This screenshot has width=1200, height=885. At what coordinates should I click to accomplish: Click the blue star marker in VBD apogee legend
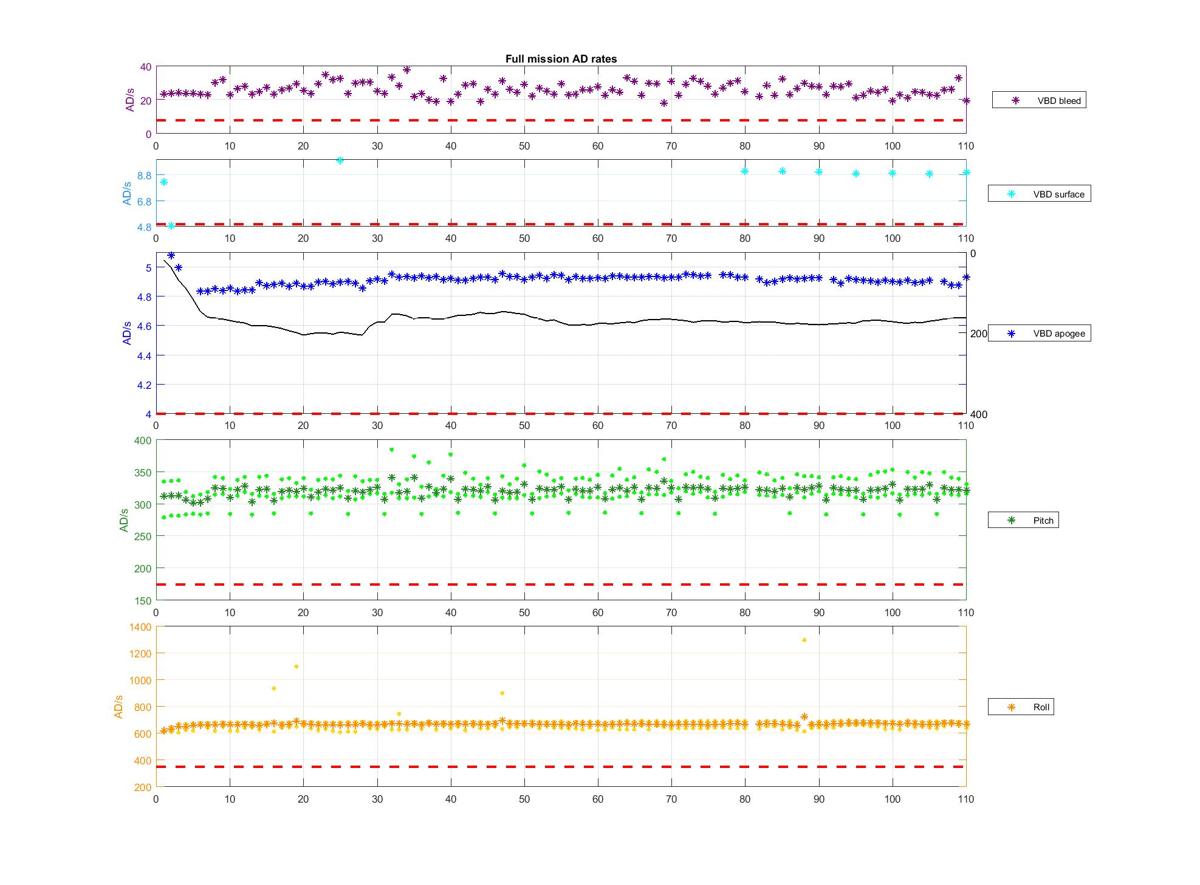pyautogui.click(x=1012, y=334)
